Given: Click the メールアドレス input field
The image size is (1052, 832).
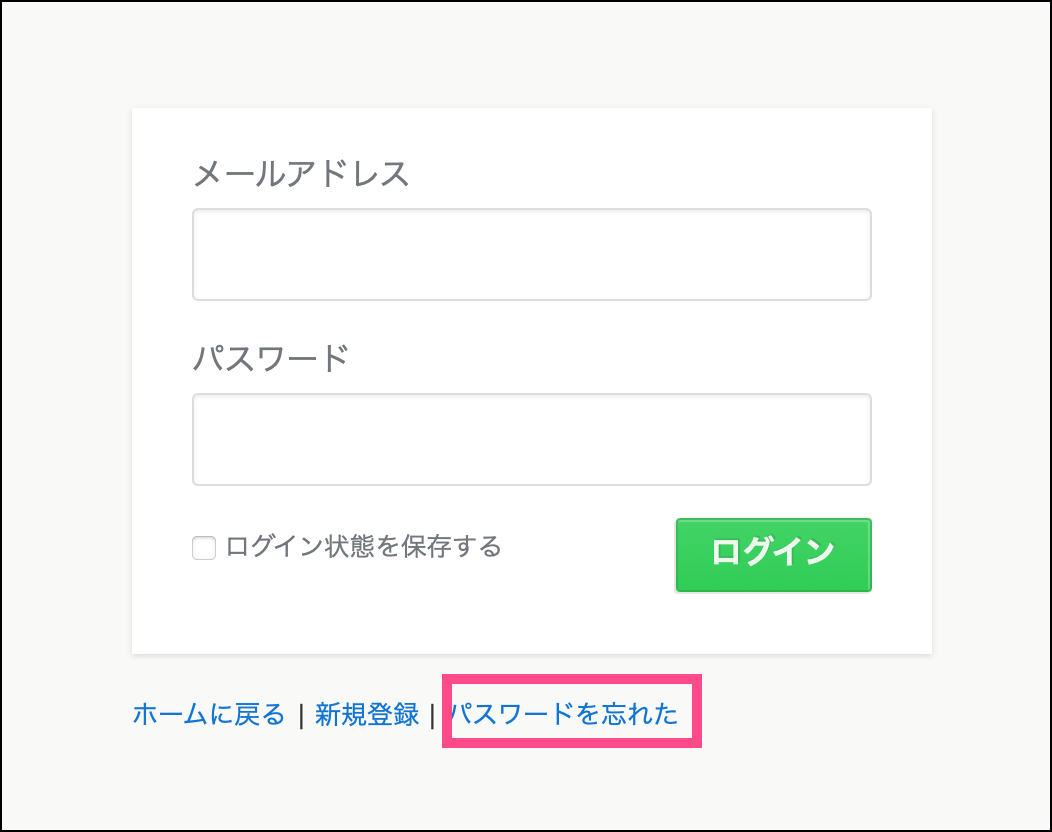Looking at the screenshot, I should [531, 254].
